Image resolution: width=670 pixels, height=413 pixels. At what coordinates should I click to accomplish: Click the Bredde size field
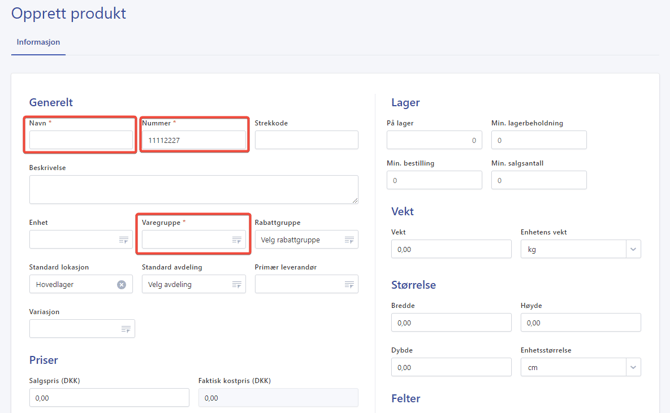(x=451, y=322)
